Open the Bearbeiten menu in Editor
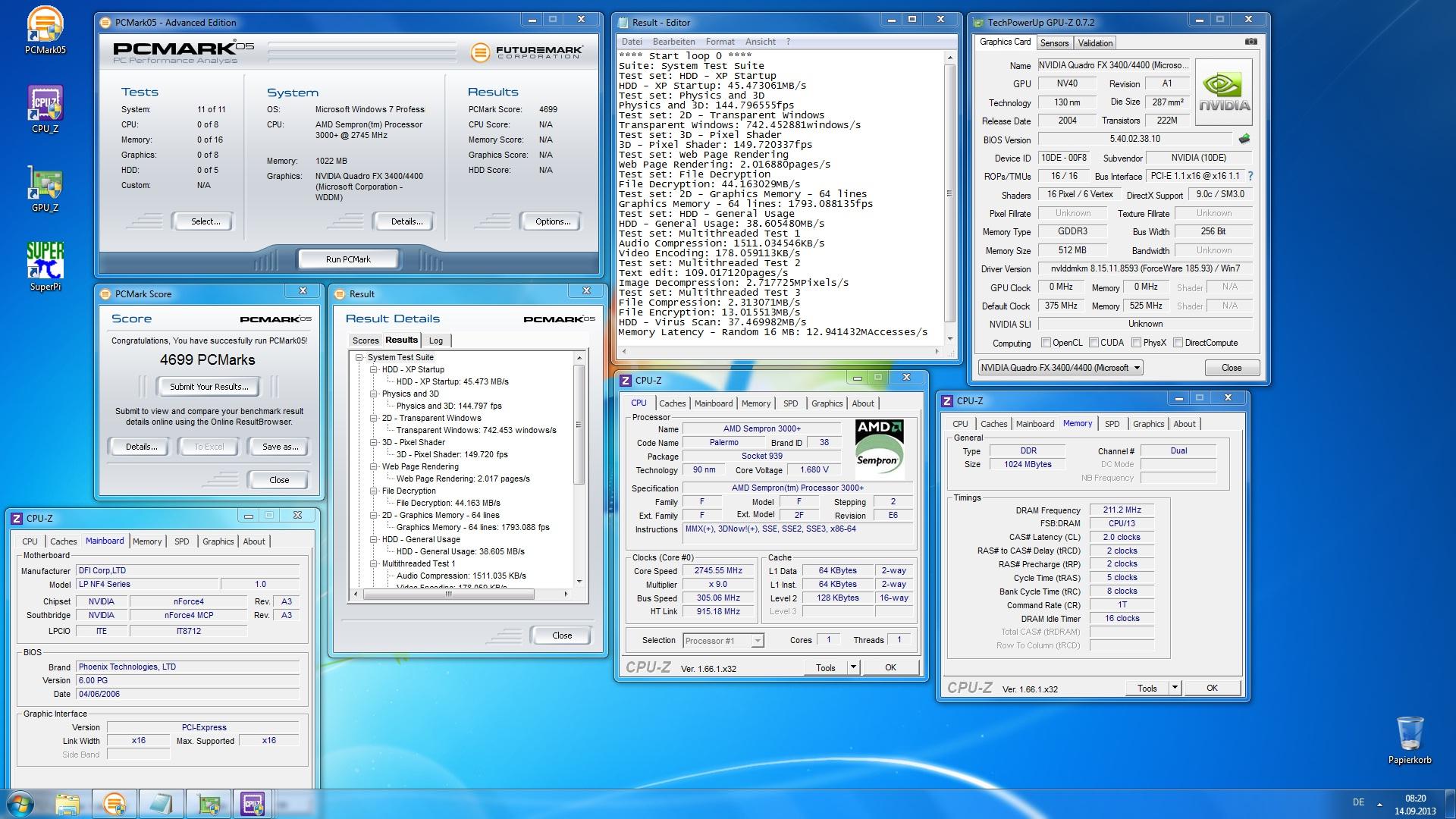The width and height of the screenshot is (1456, 819). coord(673,42)
